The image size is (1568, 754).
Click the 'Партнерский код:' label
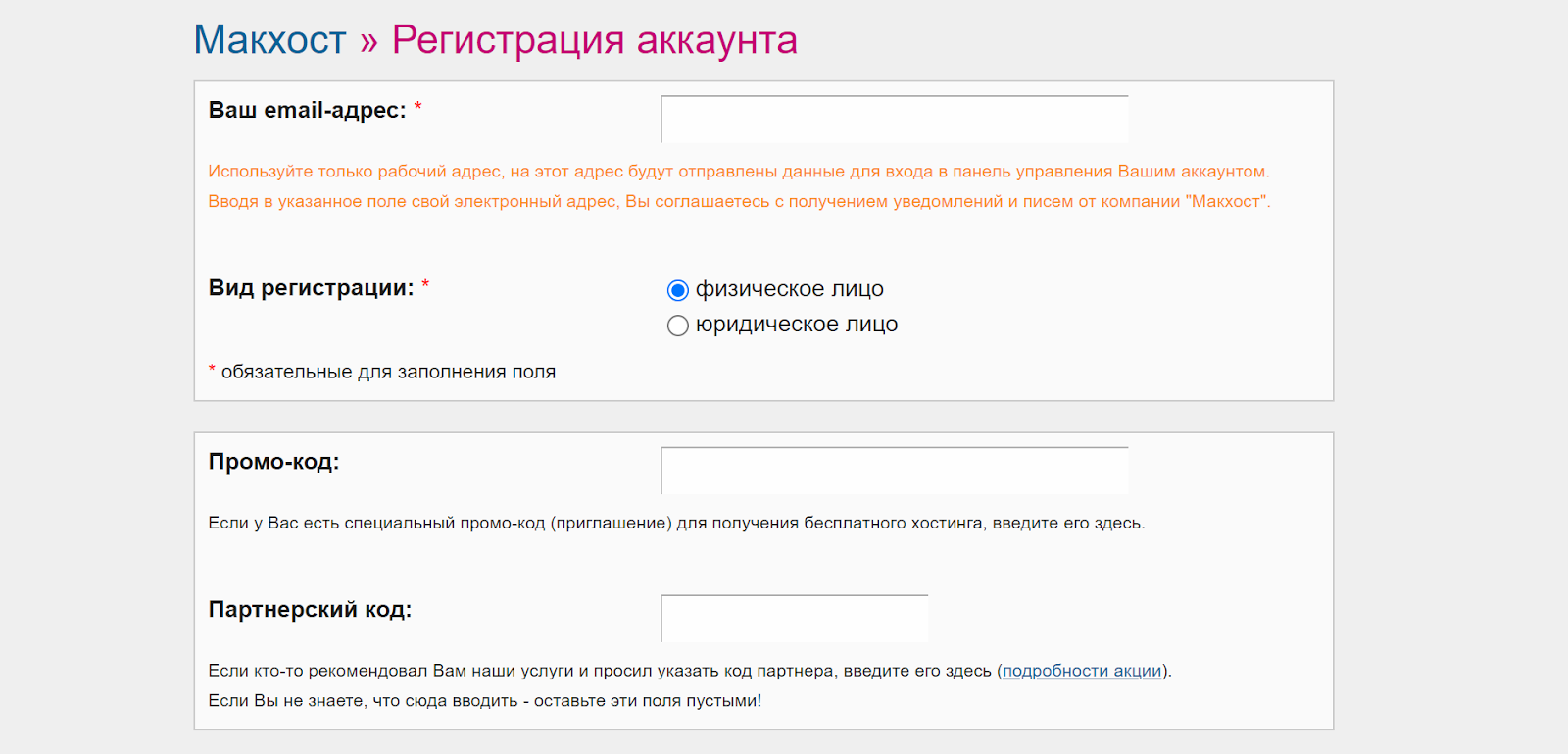click(x=310, y=610)
